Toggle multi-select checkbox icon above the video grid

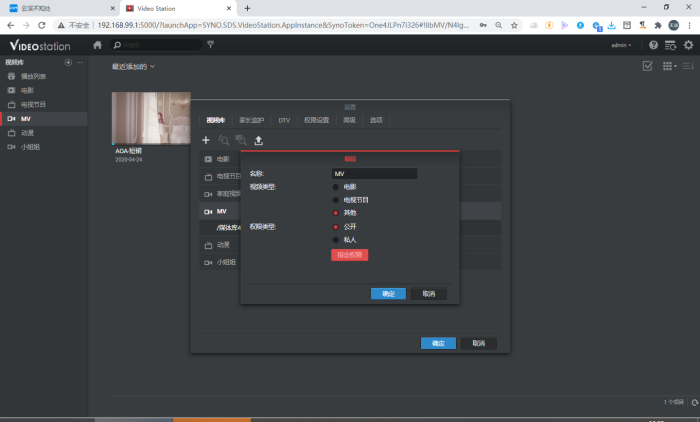(x=647, y=66)
